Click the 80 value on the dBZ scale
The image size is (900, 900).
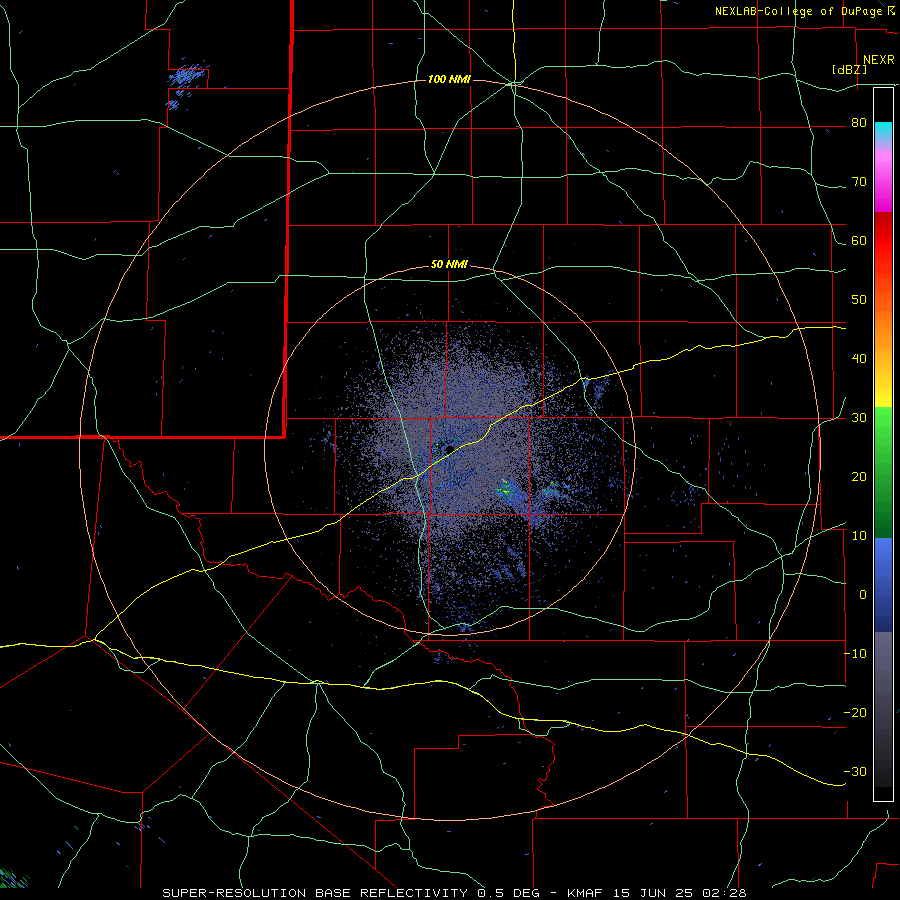point(859,123)
